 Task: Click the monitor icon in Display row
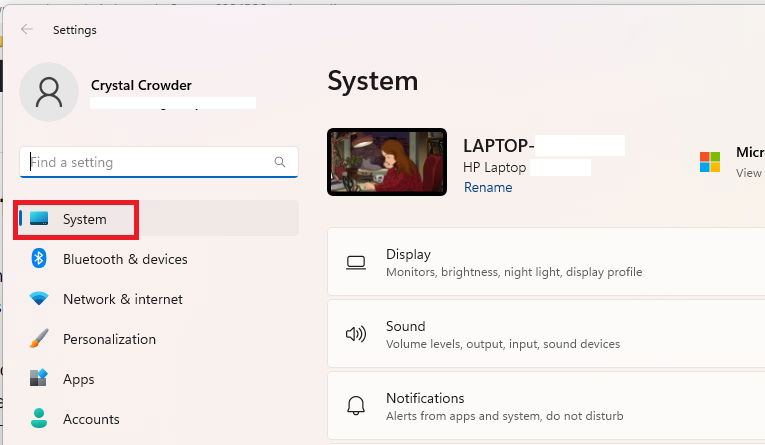356,263
